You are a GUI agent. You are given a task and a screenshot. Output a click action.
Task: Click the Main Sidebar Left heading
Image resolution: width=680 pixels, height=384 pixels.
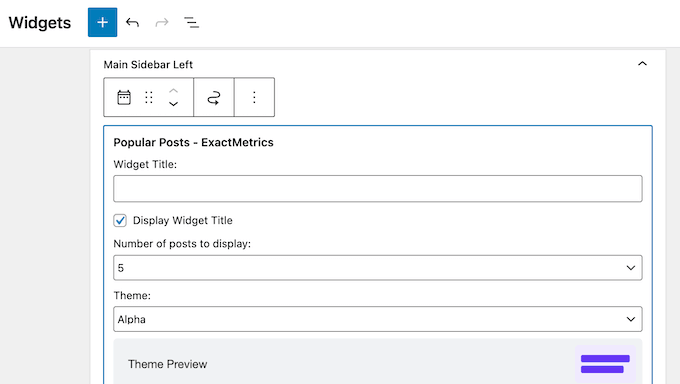(x=148, y=65)
